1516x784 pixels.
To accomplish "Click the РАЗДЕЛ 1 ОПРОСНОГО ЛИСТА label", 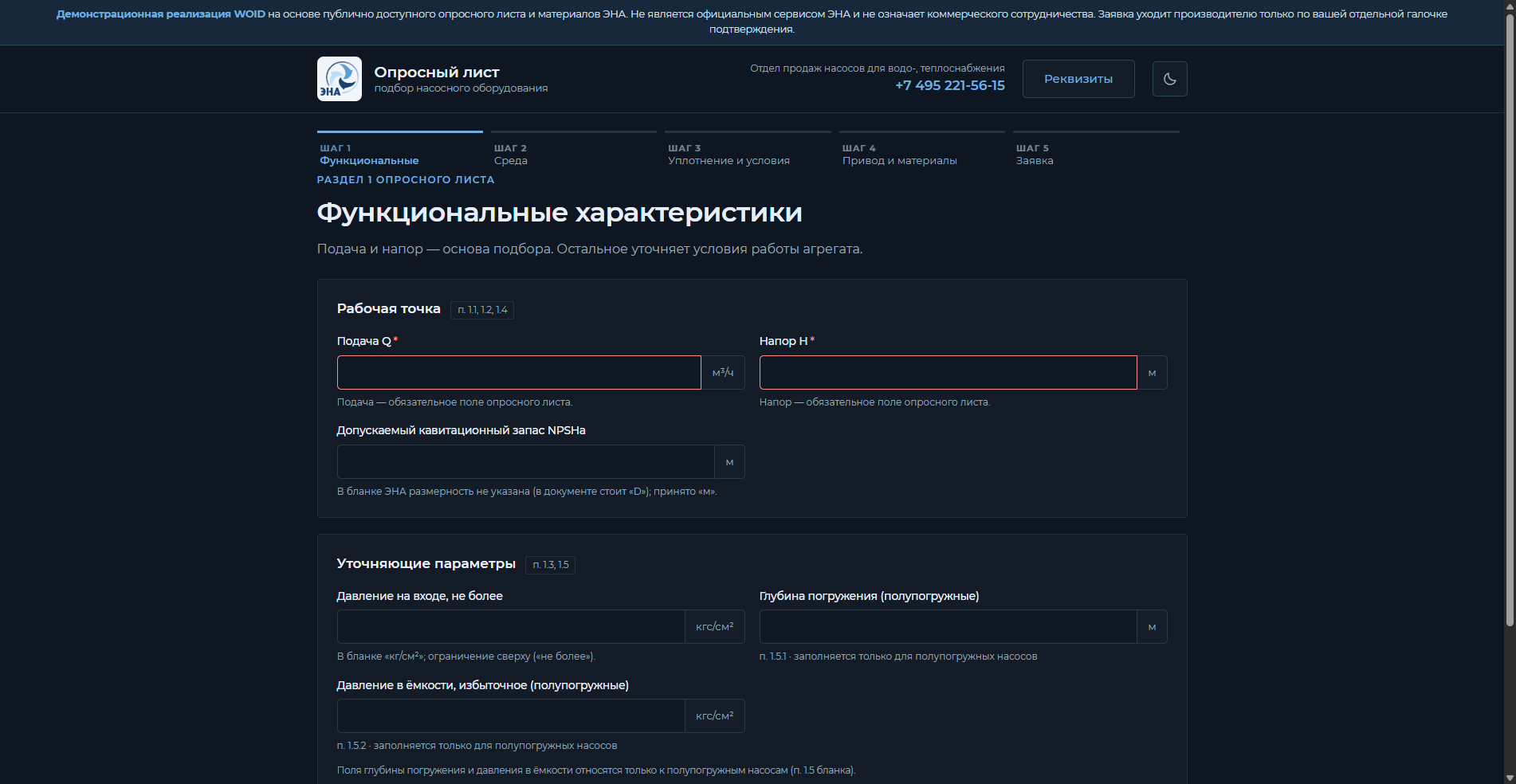I will (x=406, y=180).
